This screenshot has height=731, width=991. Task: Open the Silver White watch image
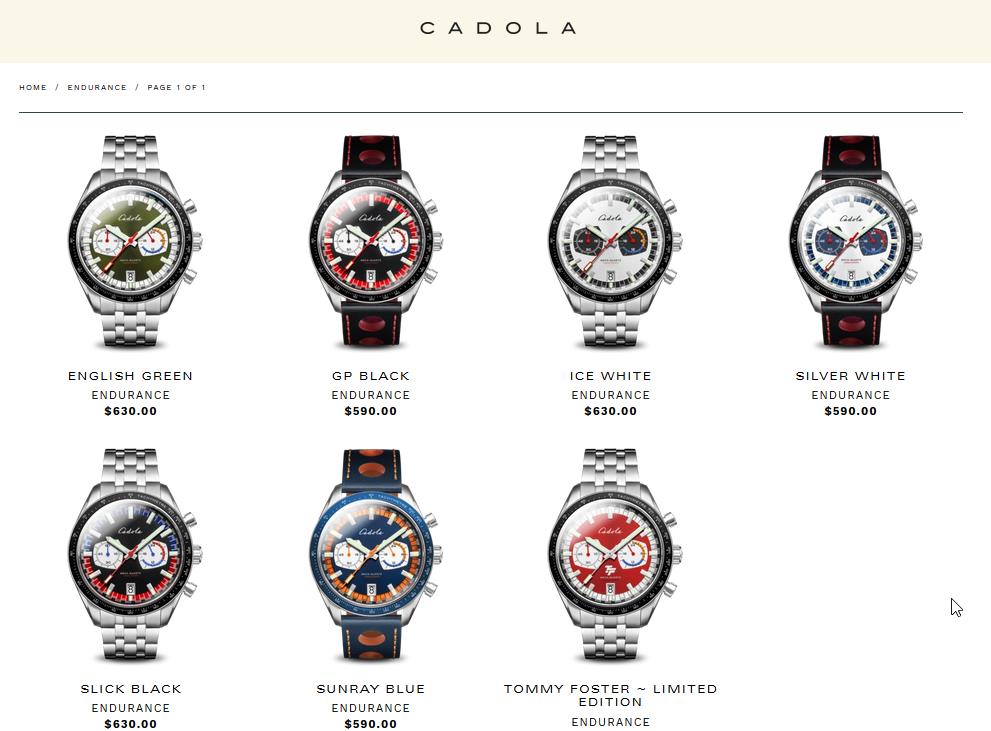coord(854,242)
